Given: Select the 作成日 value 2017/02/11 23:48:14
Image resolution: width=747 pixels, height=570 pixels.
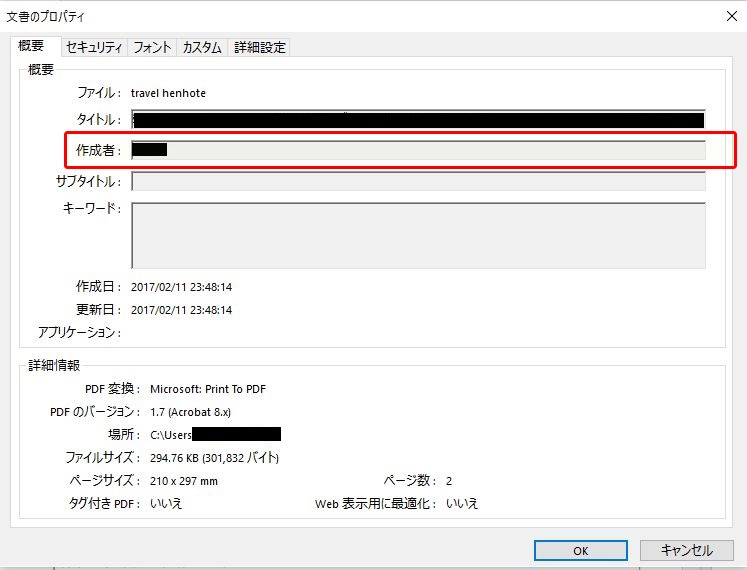Looking at the screenshot, I should tap(182, 287).
